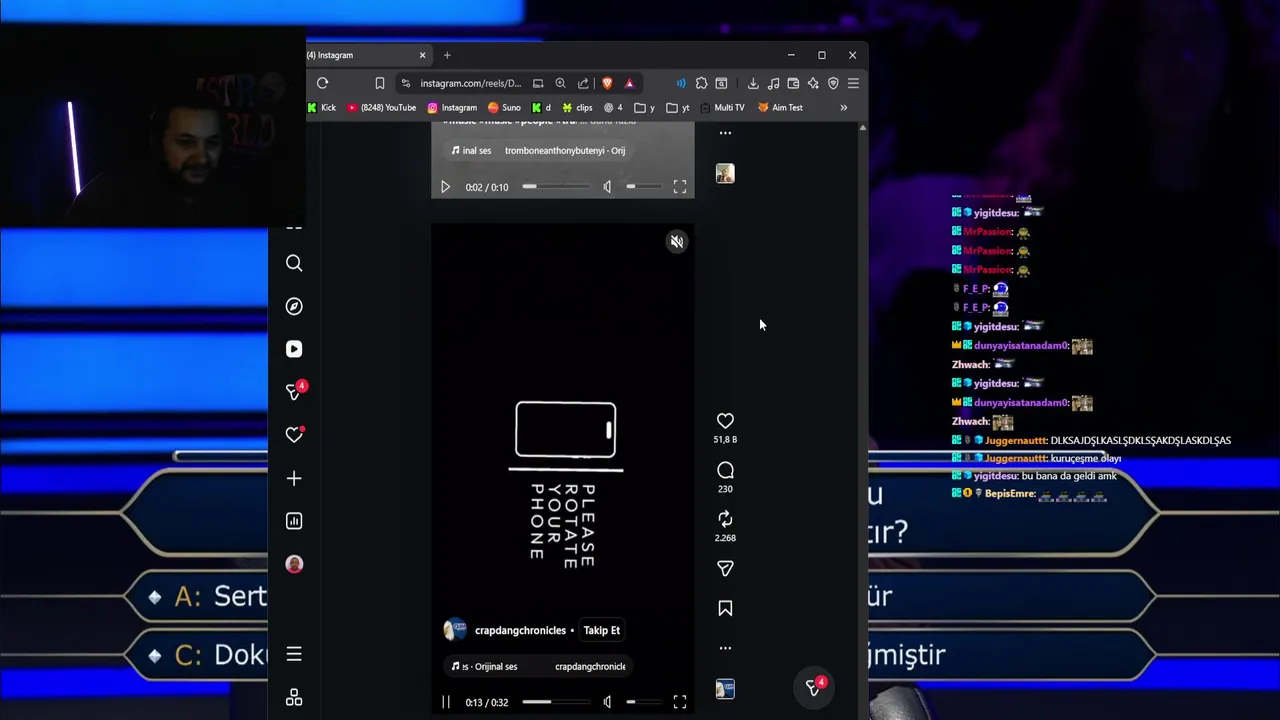1280x720 pixels.
Task: Toggle mute speaker on upper reel controls
Action: click(x=607, y=187)
